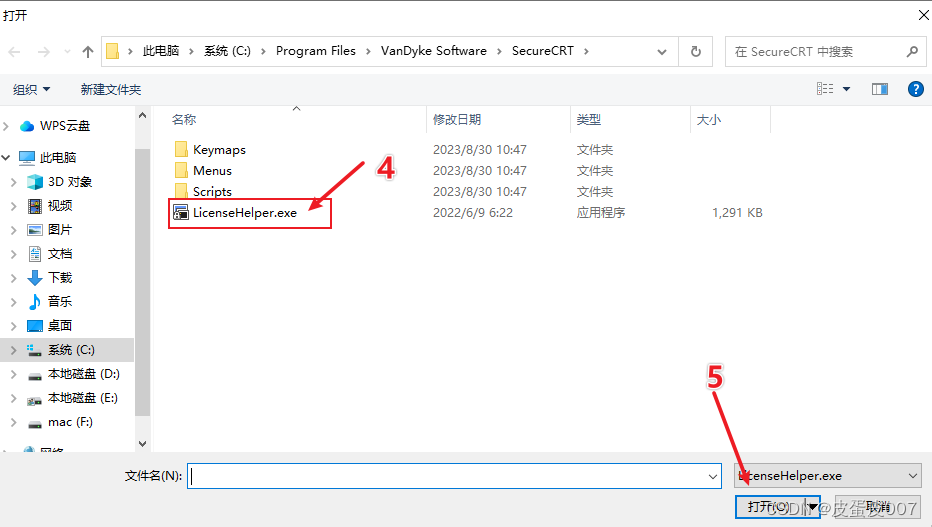Go forward with the right arrow
Viewport: 932px width, 527px height.
(x=43, y=52)
